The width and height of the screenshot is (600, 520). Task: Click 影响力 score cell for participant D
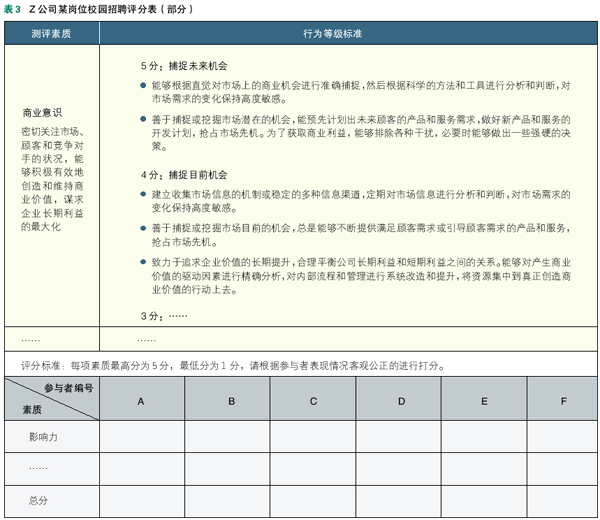click(401, 437)
